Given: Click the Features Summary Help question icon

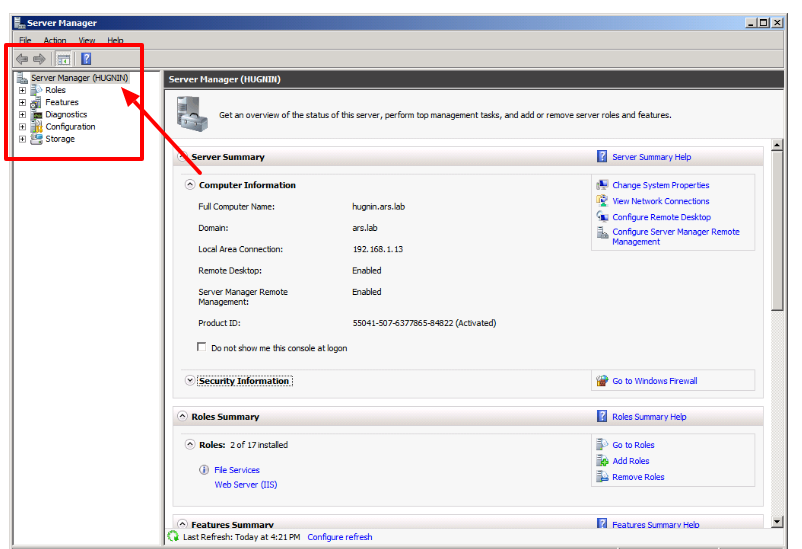Looking at the screenshot, I should click(x=602, y=524).
